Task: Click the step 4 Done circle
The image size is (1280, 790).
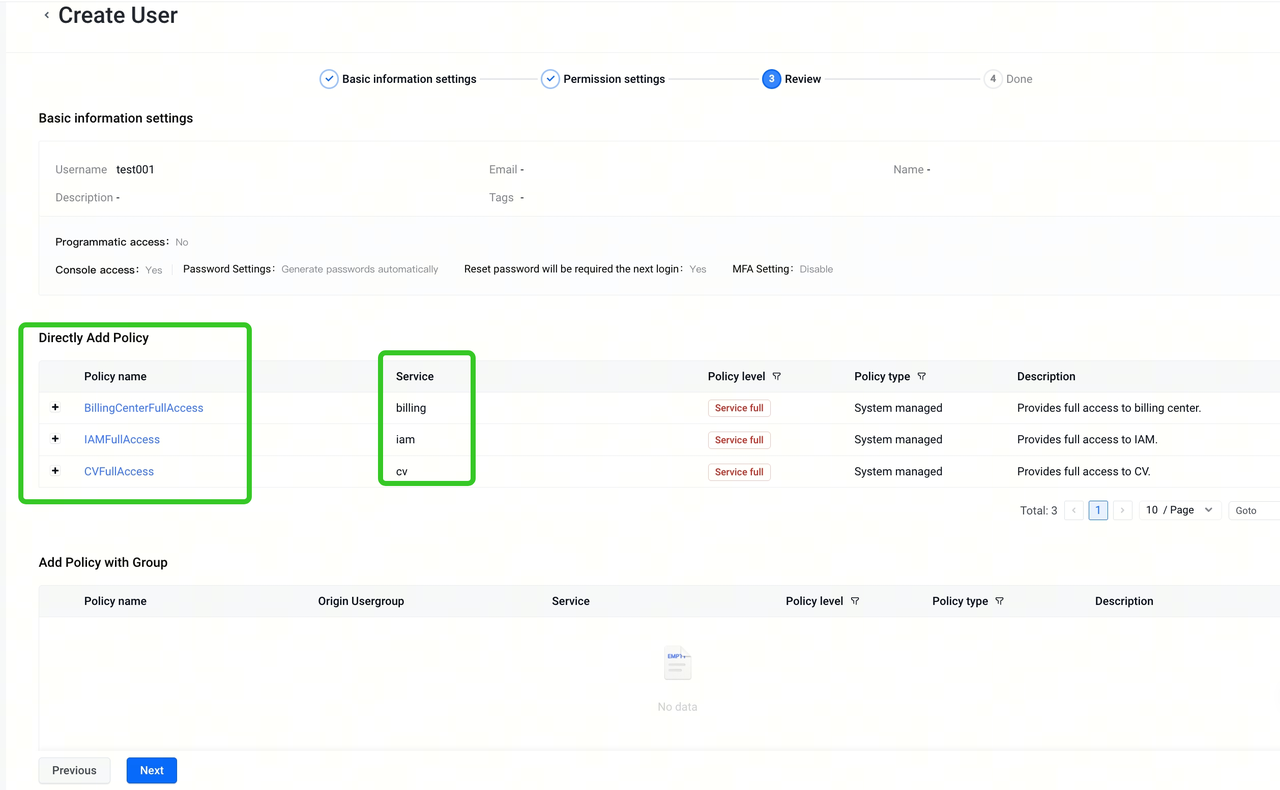Action: pyautogui.click(x=993, y=79)
